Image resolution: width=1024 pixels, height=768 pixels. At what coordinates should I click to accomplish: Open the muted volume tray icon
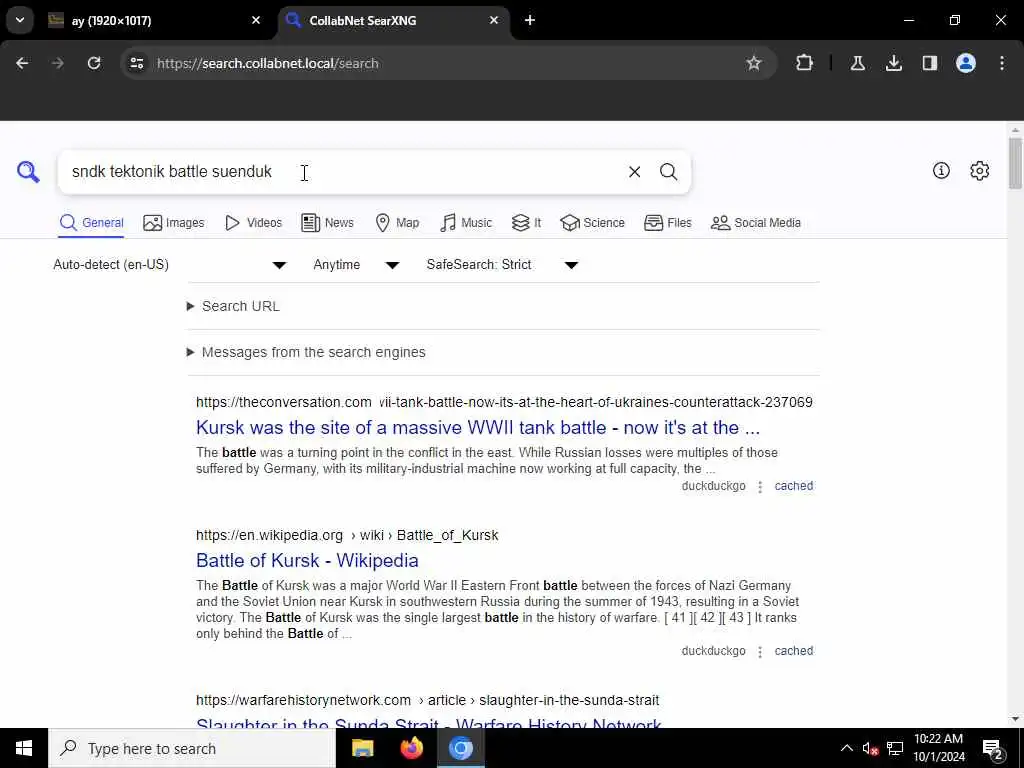(870, 748)
